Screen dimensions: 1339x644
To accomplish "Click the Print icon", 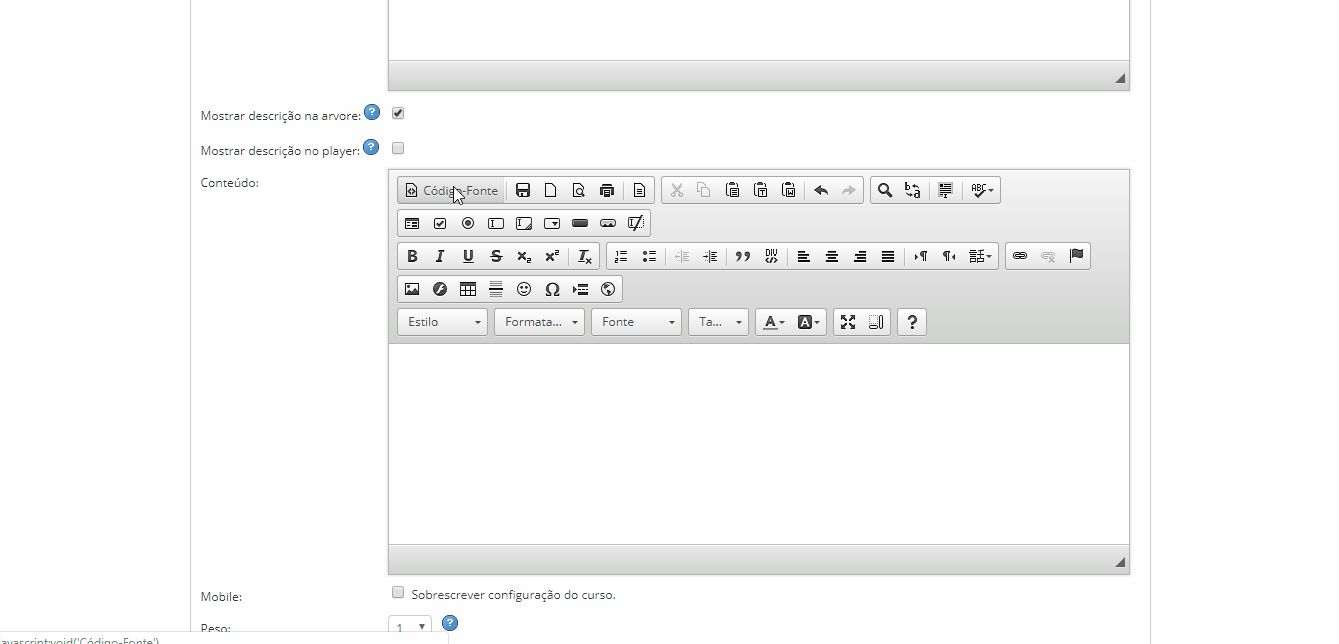I will click(x=607, y=190).
